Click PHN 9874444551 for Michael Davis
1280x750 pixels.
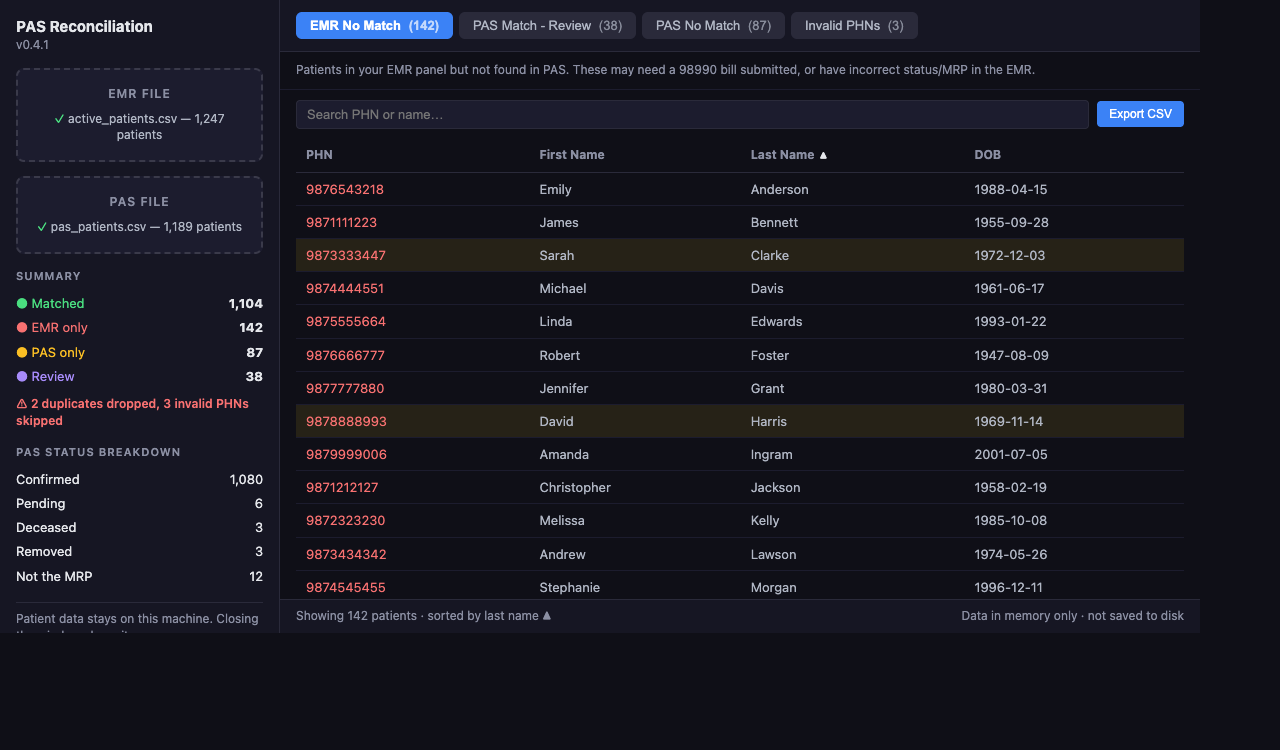tap(345, 288)
